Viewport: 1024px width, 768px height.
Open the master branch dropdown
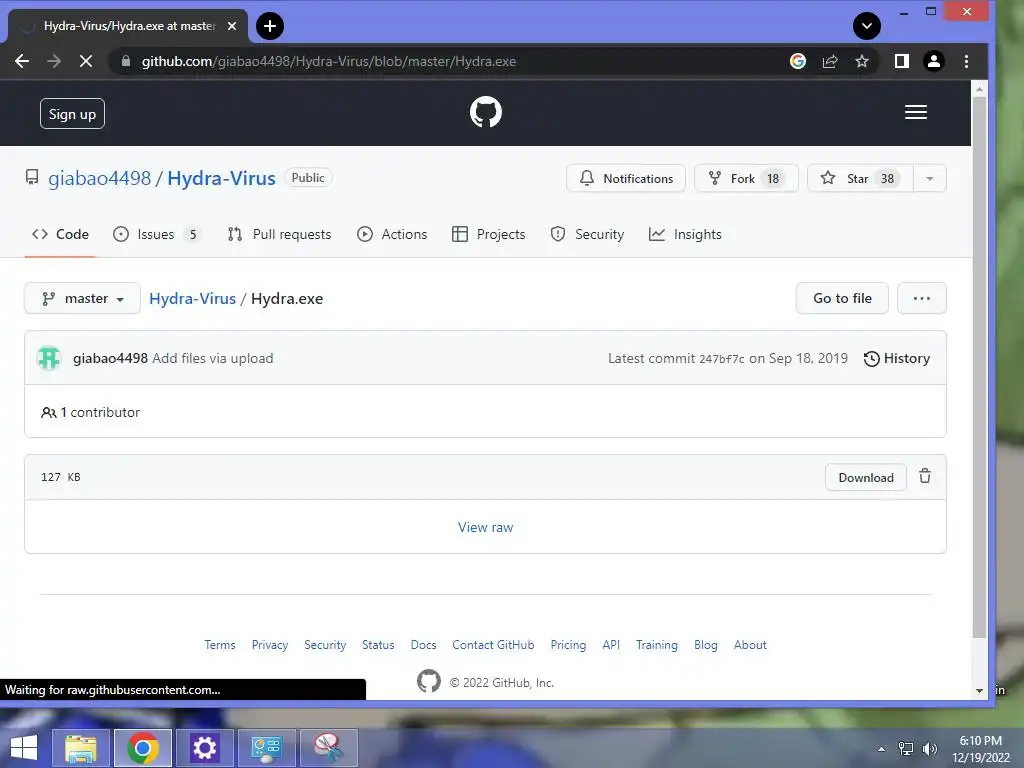coord(82,298)
